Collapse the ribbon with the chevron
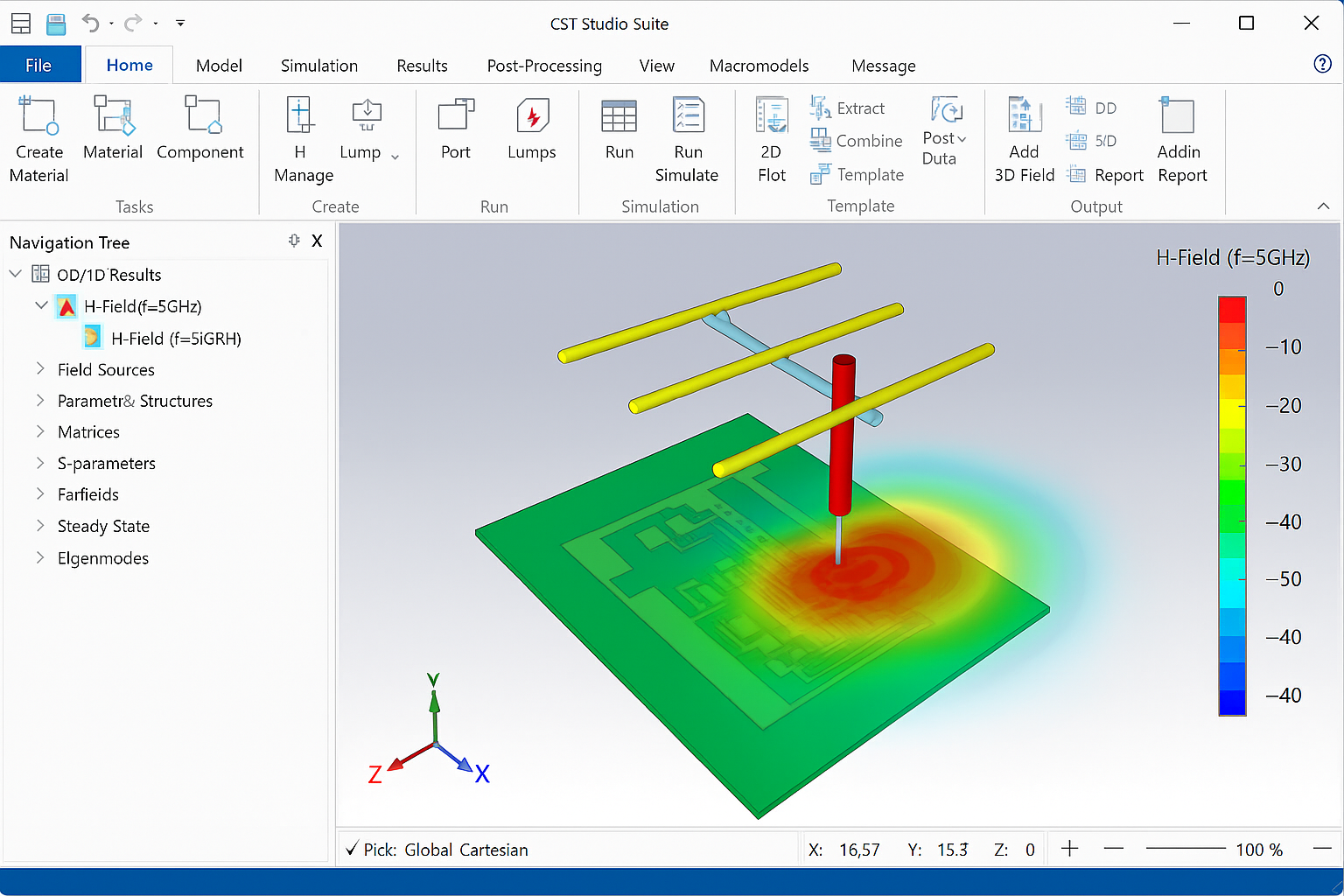The height and width of the screenshot is (896, 1344). point(1323,206)
